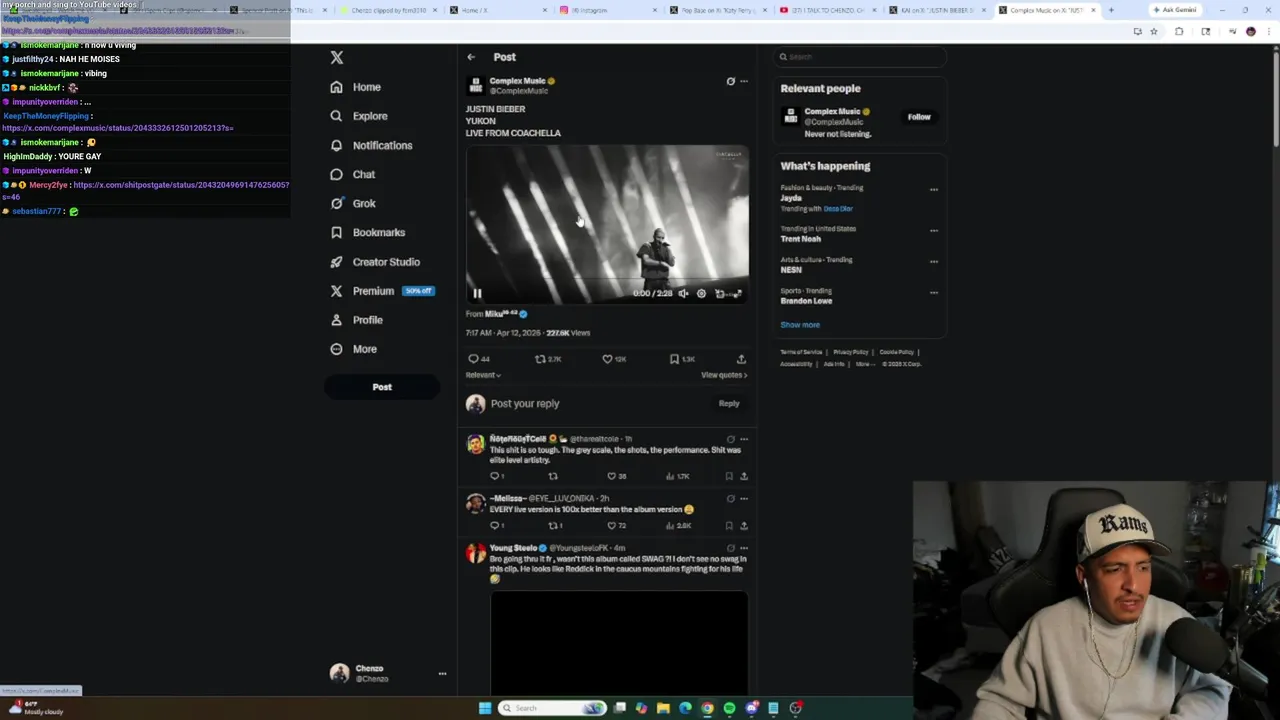Screen dimensions: 1280x720
Task: Open more options on Complex Music post
Action: pos(743,81)
